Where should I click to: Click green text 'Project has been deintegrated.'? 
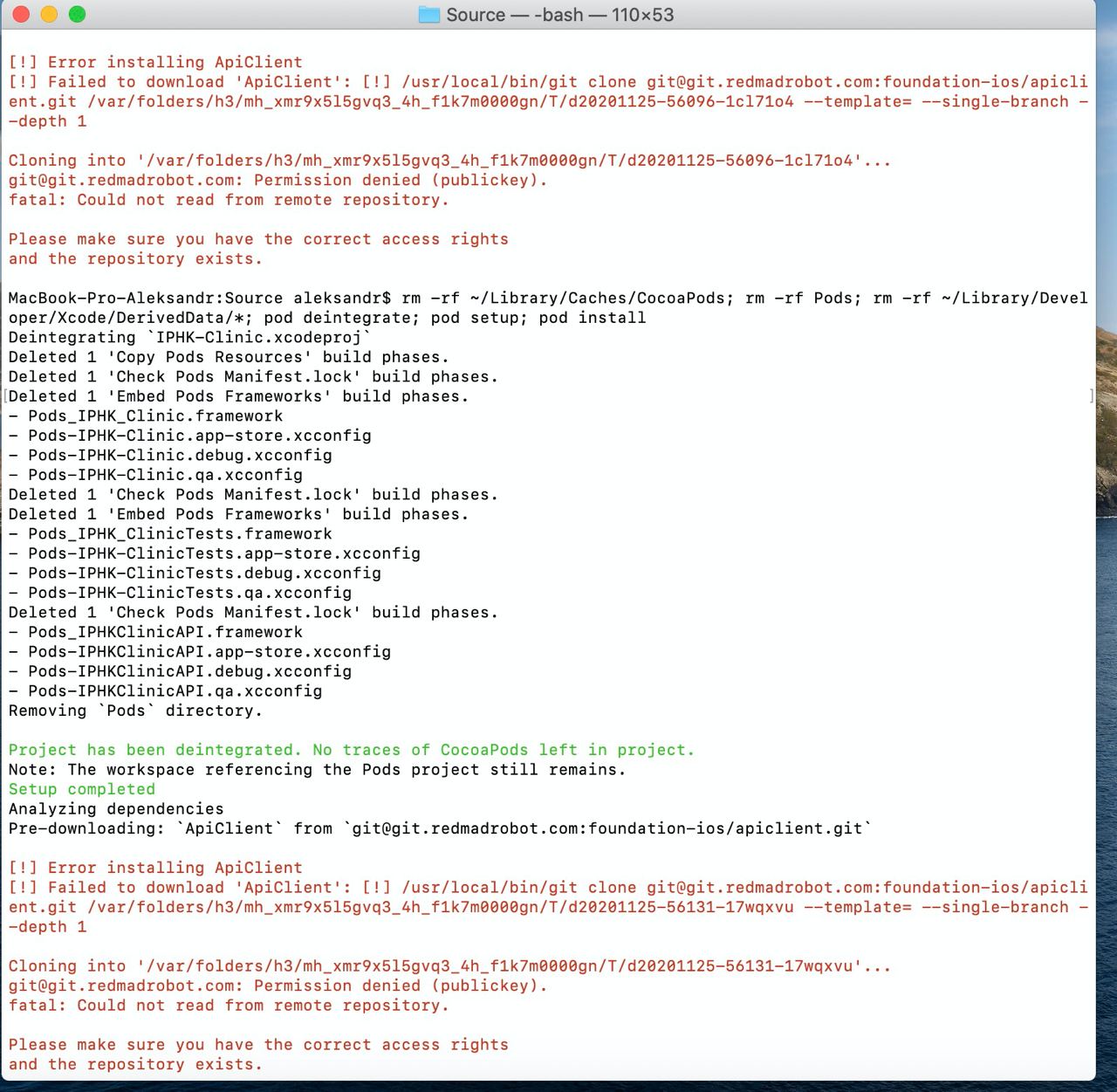pyautogui.click(x=155, y=750)
